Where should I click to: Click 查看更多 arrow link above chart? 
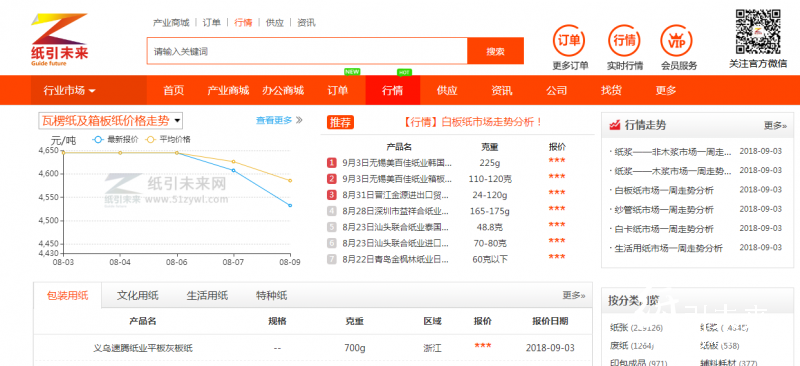(279, 120)
